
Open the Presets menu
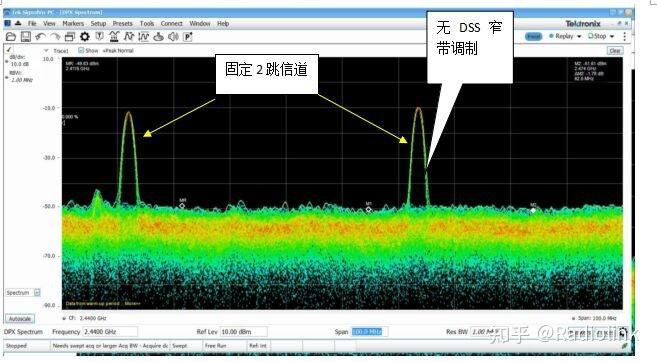[123, 23]
